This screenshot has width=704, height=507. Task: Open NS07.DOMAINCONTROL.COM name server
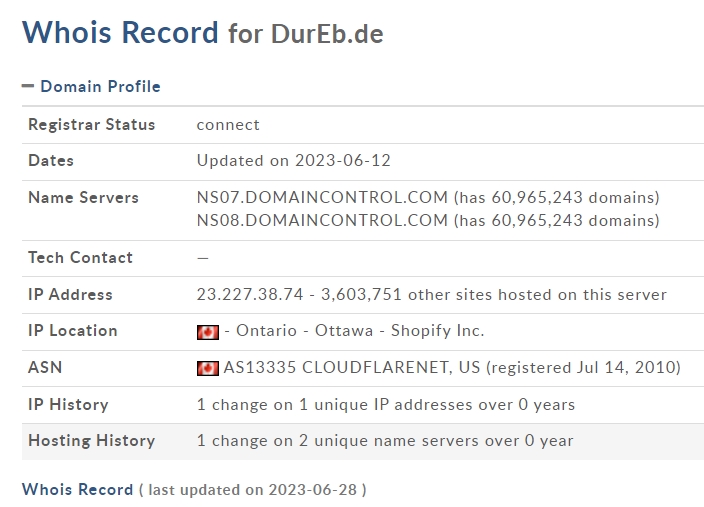(x=322, y=197)
